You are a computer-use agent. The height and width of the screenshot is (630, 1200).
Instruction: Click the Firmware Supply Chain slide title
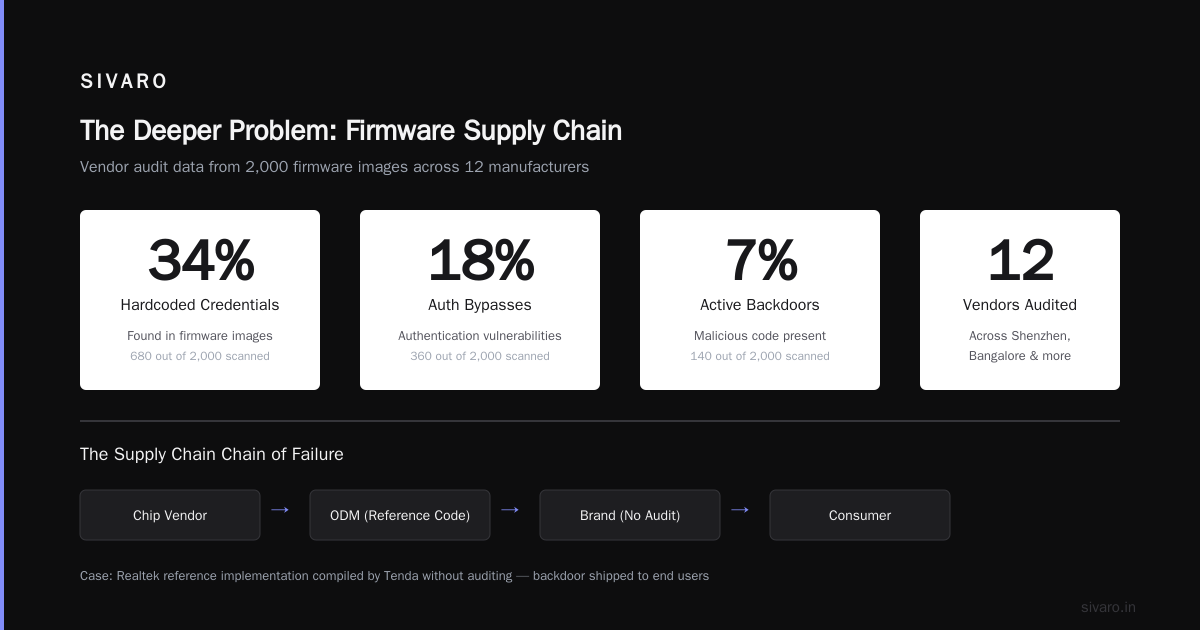[x=351, y=131]
